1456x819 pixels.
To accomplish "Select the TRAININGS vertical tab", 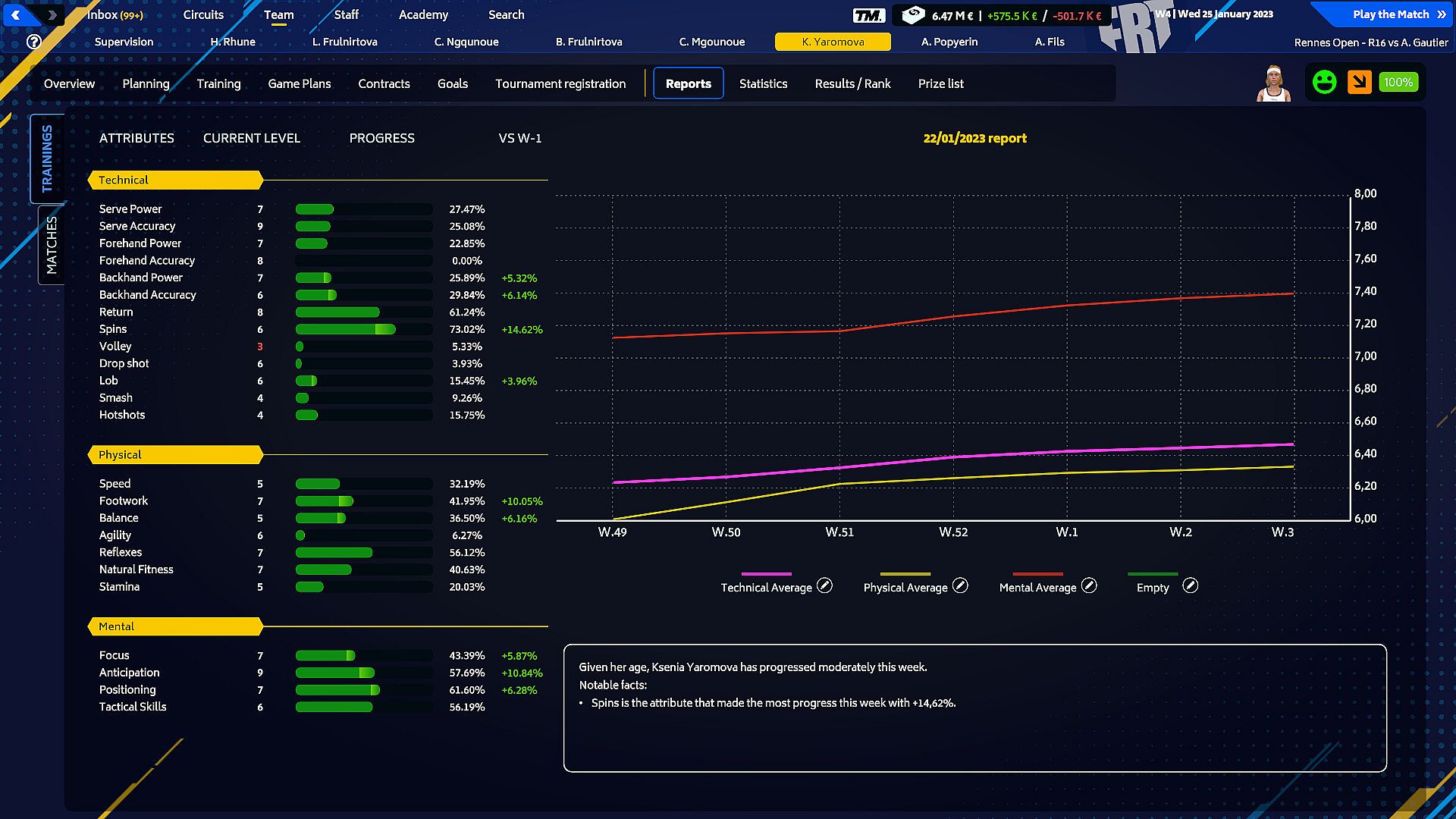I will point(47,158).
